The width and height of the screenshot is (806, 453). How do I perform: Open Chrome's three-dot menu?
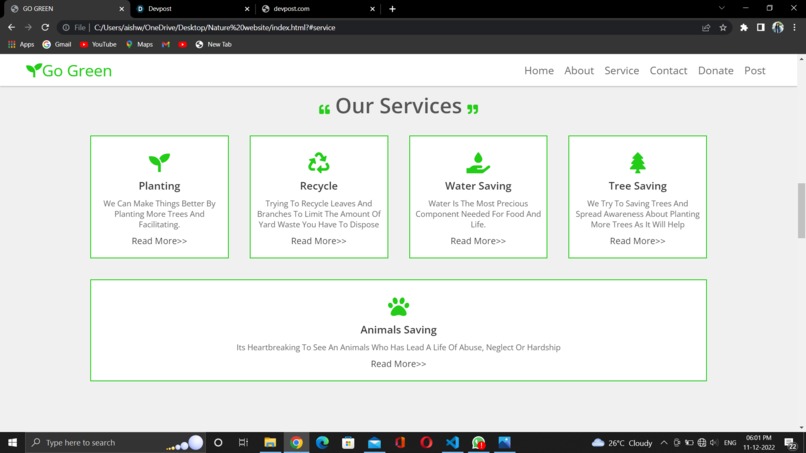point(794,28)
